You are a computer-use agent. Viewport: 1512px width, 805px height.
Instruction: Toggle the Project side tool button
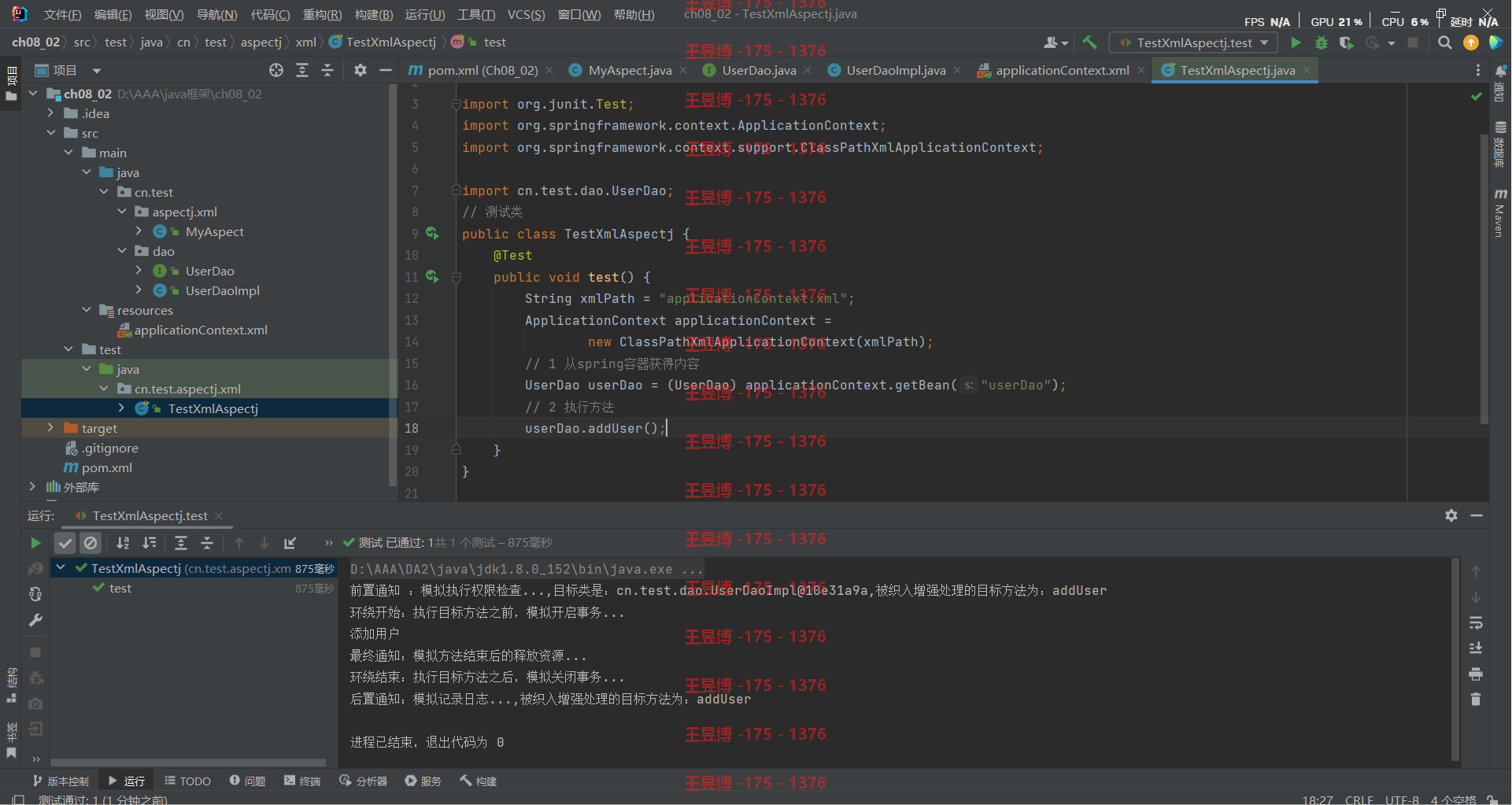click(x=11, y=84)
